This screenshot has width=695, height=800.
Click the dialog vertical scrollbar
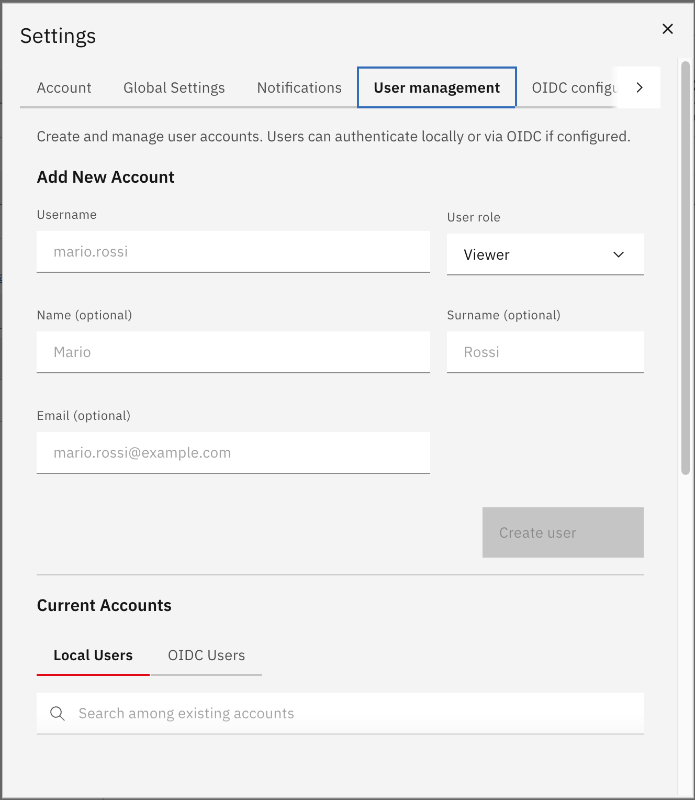685,268
